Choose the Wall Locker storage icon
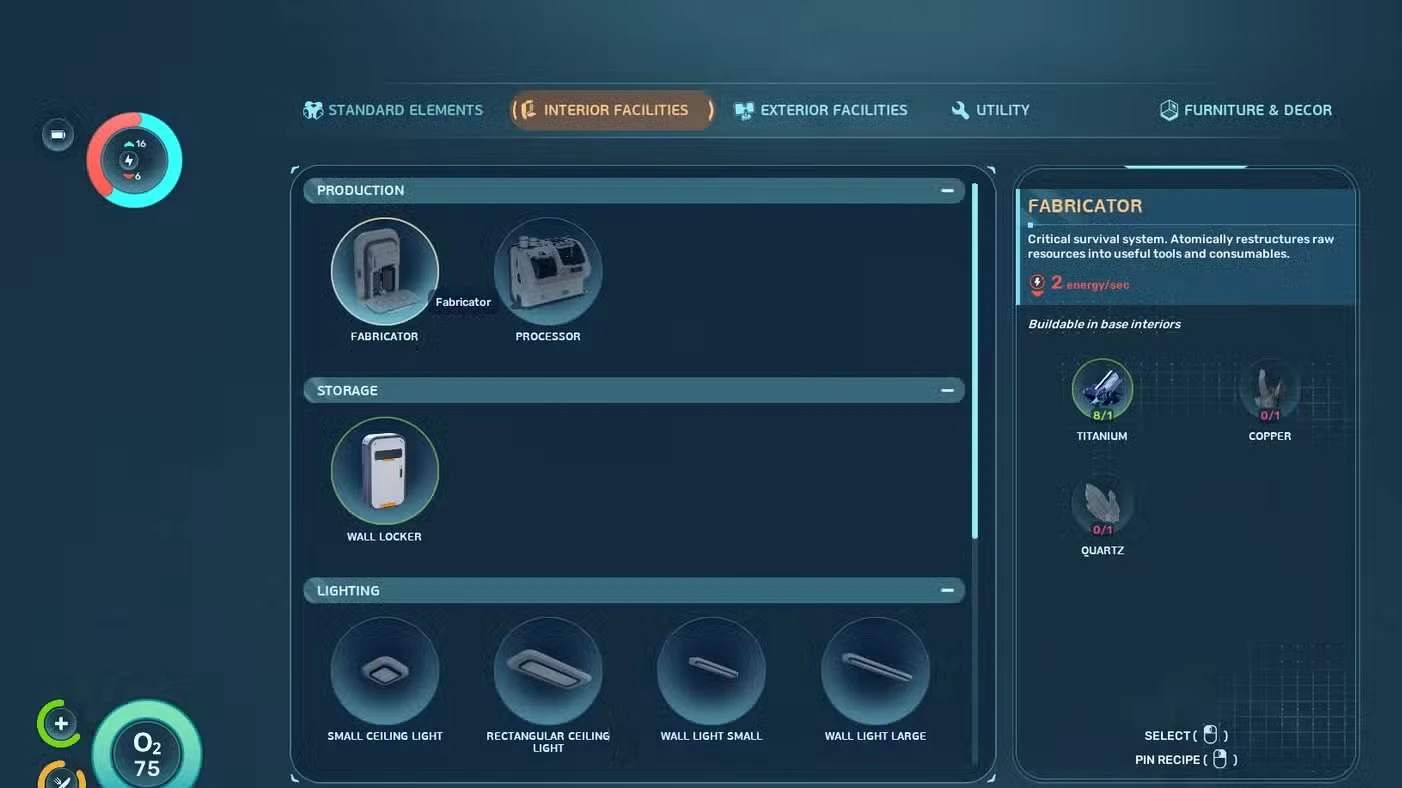This screenshot has height=788, width=1402. coord(385,472)
